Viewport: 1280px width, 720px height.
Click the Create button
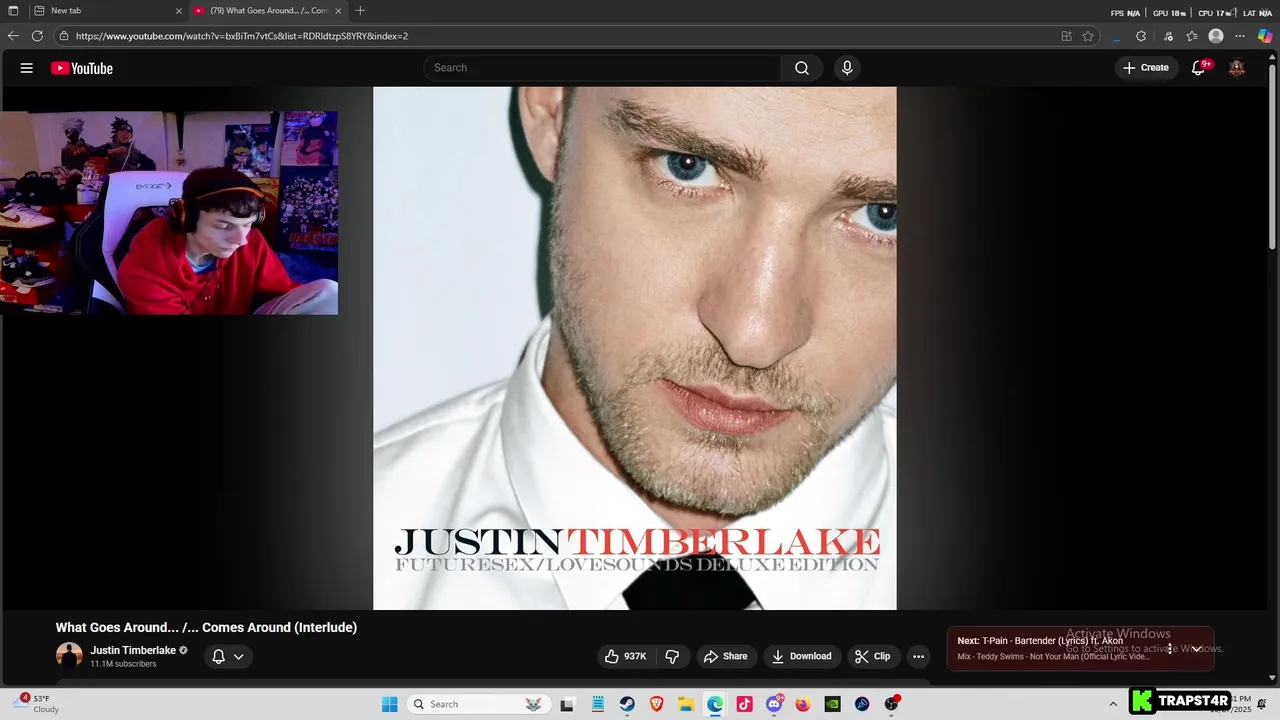[x=1146, y=68]
